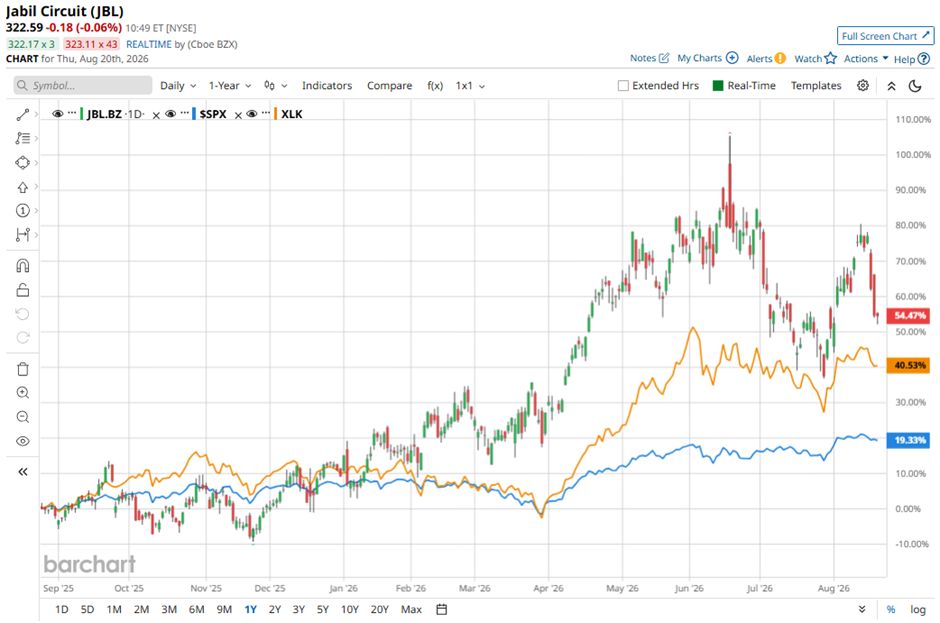Expand line tool options arrow
This screenshot has width=940, height=623.
(36, 114)
